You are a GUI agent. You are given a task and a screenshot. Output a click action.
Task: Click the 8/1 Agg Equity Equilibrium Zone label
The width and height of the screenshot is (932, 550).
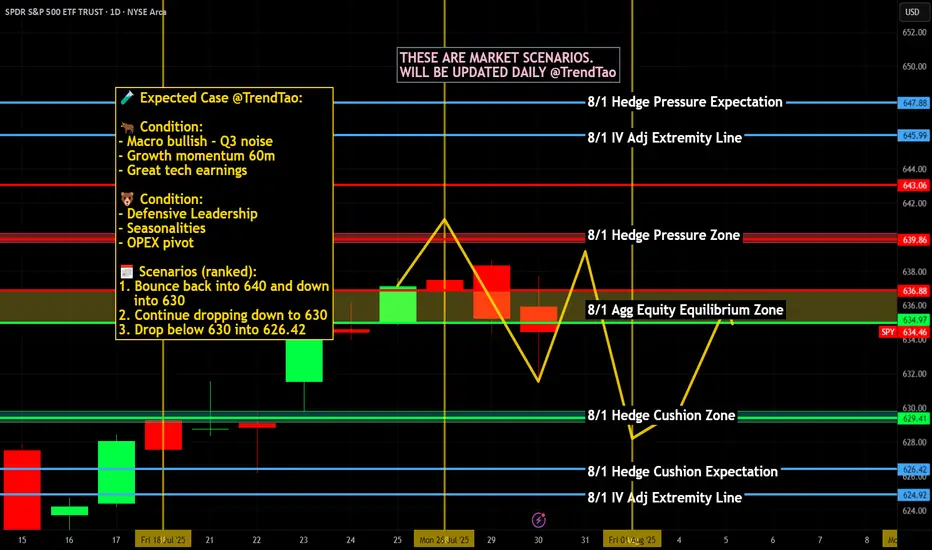point(685,310)
